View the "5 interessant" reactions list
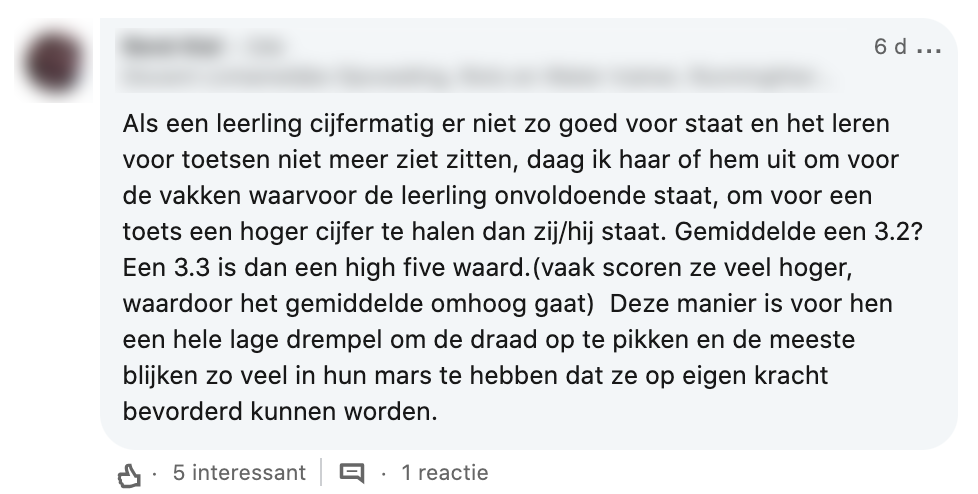This screenshot has width=978, height=494. tap(238, 472)
